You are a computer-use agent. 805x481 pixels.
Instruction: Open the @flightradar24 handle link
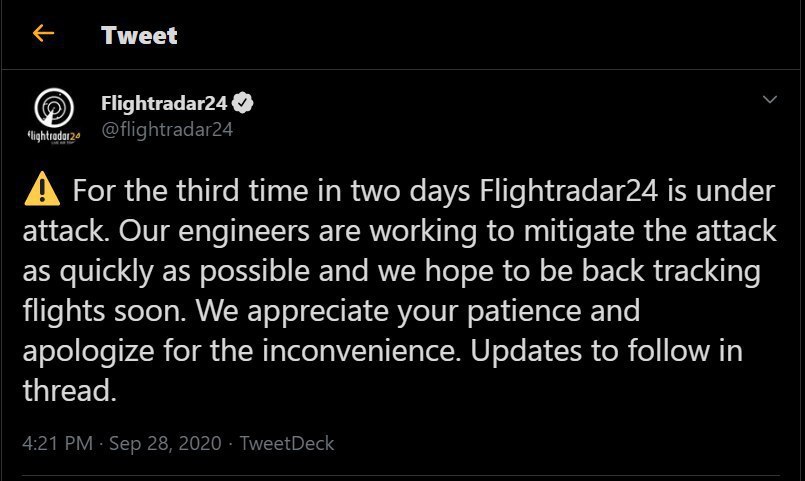tap(167, 129)
